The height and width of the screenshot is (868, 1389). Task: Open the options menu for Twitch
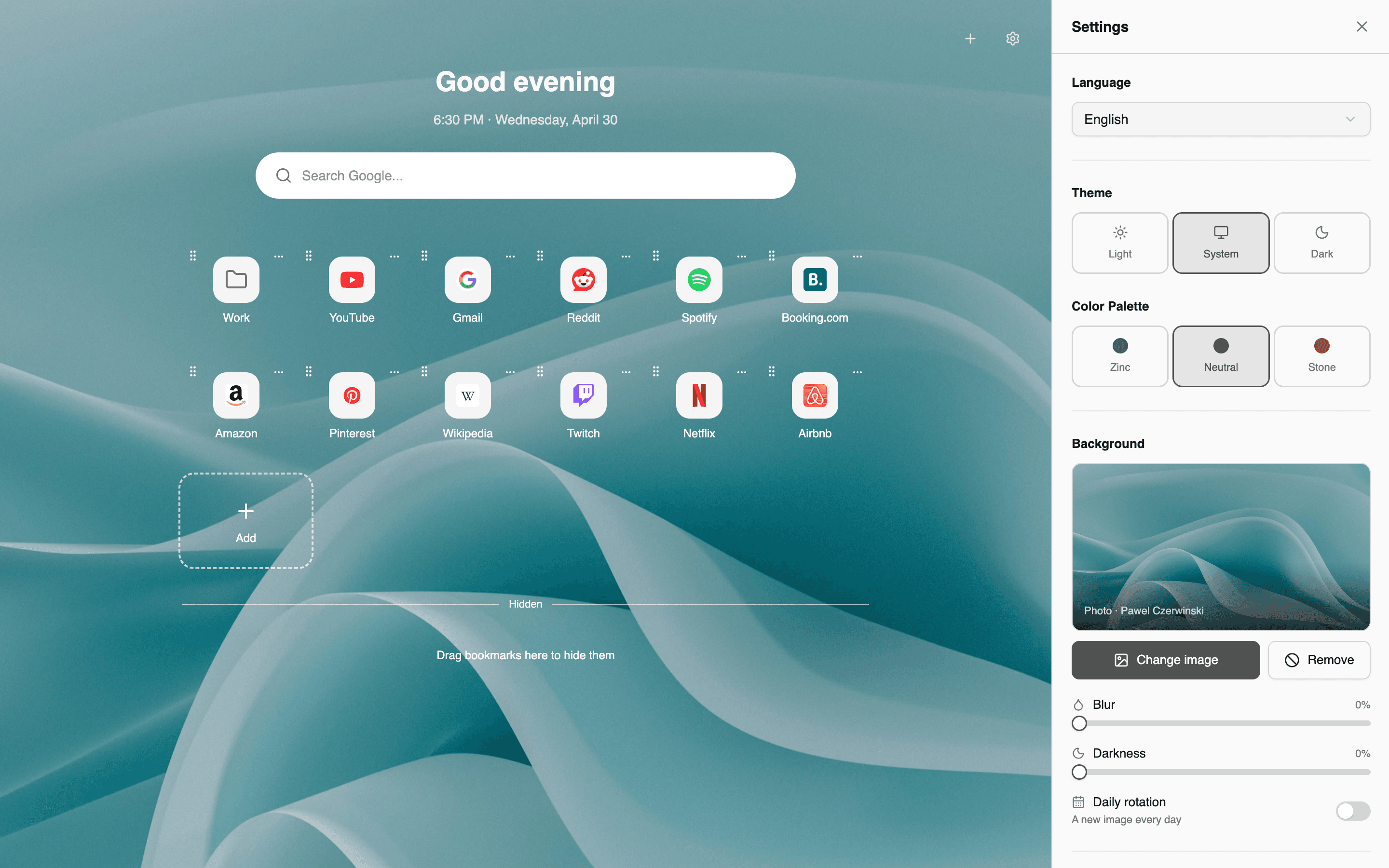[x=626, y=373]
